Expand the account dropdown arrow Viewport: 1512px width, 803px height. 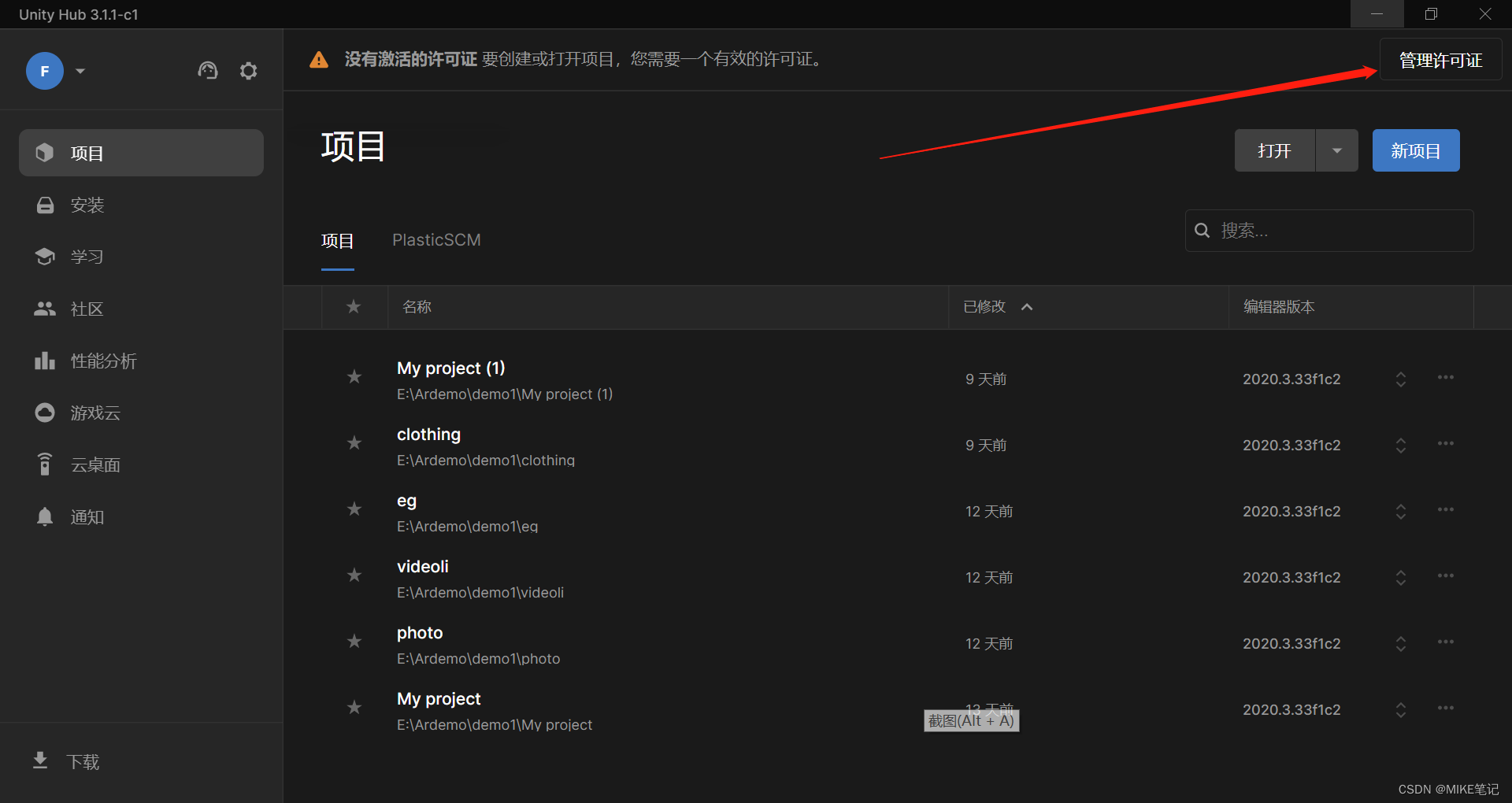pos(80,71)
